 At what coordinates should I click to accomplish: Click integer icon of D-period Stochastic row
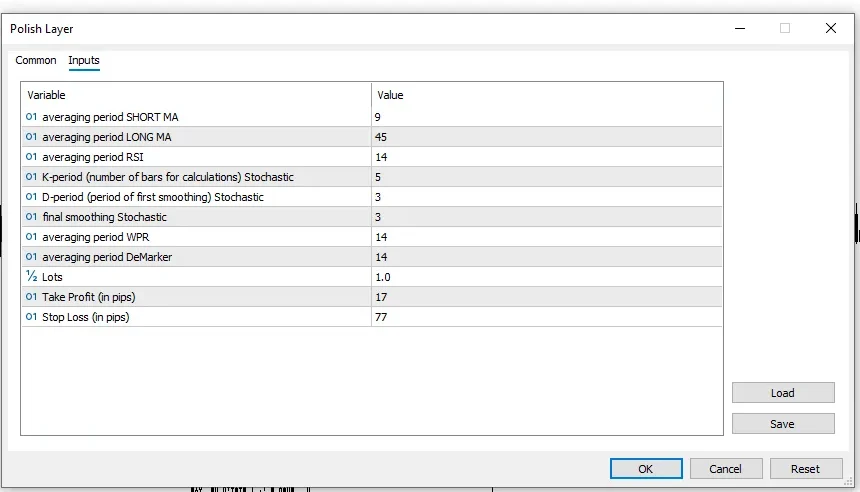tap(31, 196)
